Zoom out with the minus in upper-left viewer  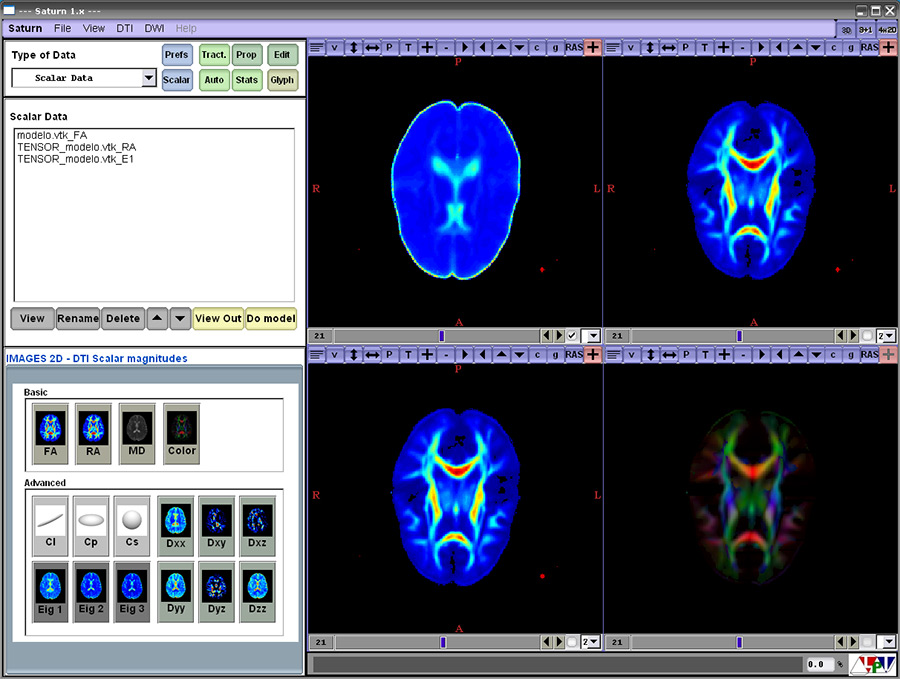[x=446, y=48]
